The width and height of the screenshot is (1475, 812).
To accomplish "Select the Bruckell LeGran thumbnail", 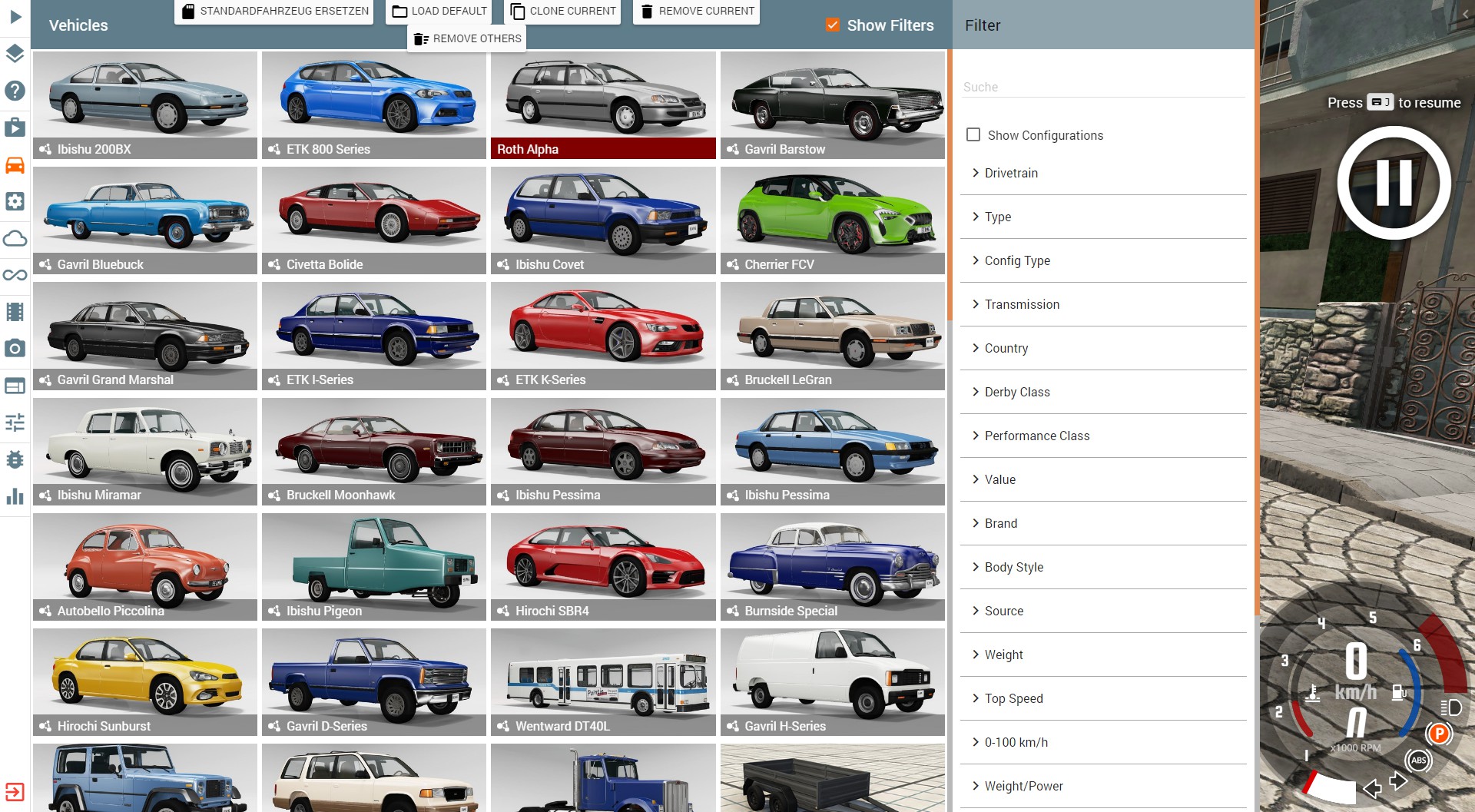I will pyautogui.click(x=833, y=336).
